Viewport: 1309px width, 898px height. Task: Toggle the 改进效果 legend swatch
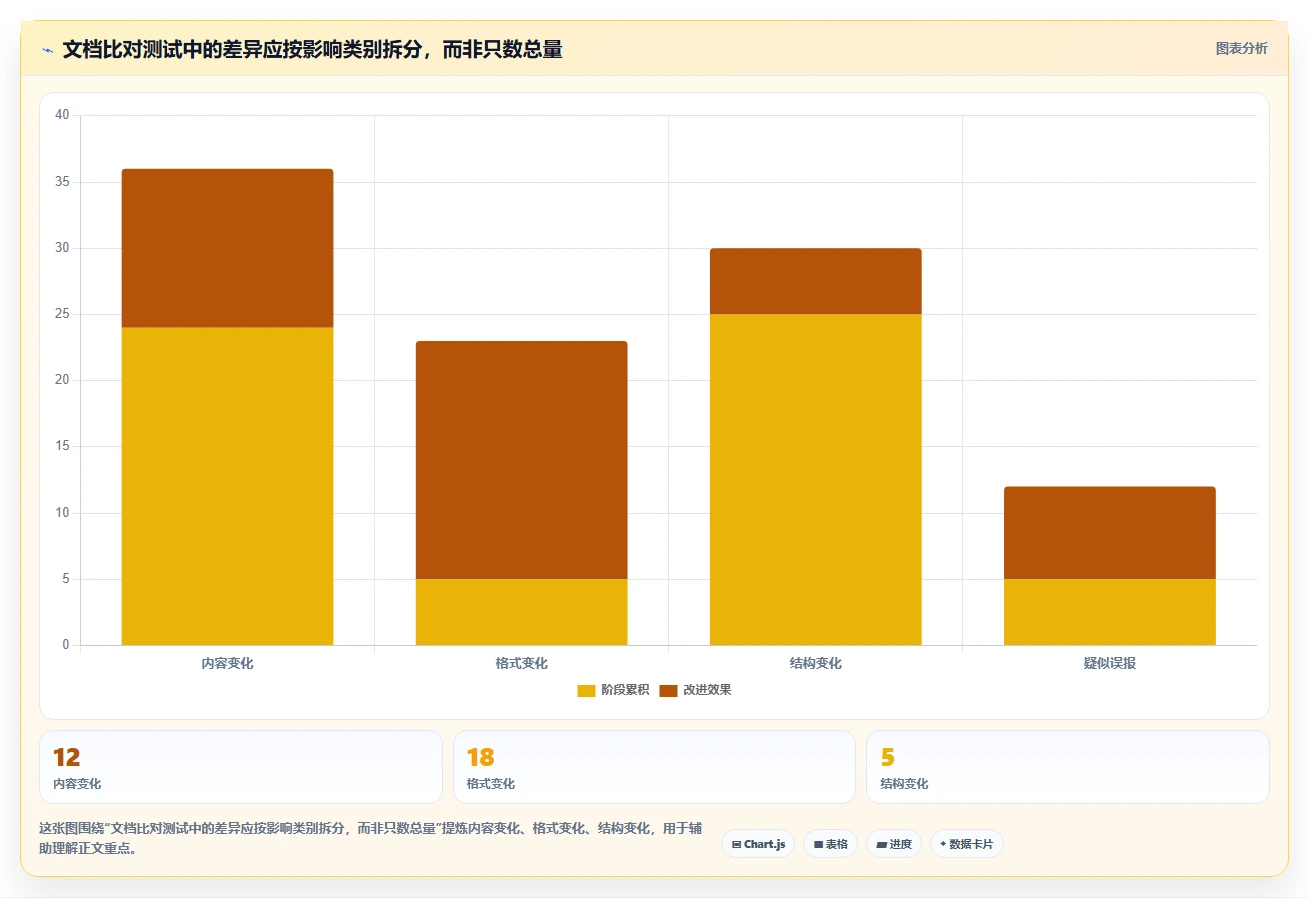pyautogui.click(x=668, y=690)
